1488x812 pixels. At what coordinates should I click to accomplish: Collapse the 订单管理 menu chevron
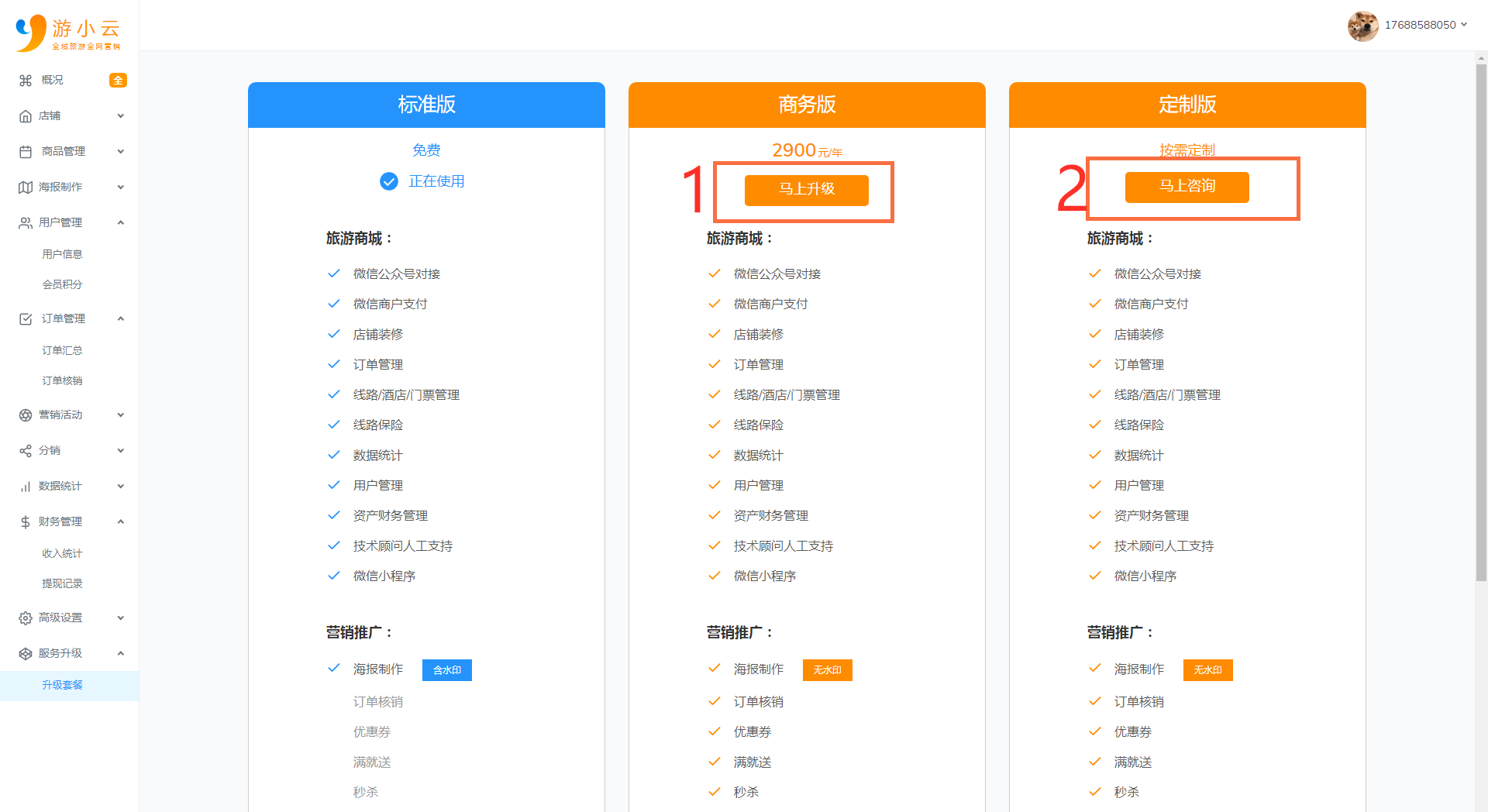[x=121, y=319]
